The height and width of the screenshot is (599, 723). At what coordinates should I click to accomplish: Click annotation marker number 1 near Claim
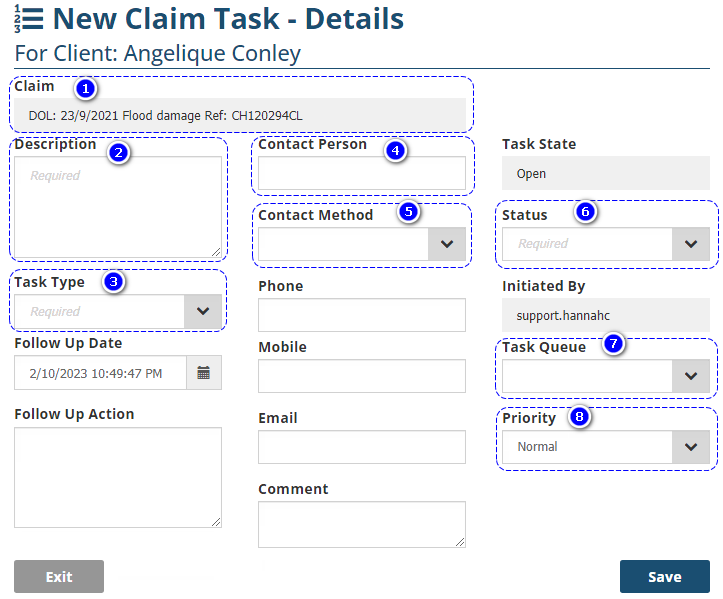(x=86, y=89)
